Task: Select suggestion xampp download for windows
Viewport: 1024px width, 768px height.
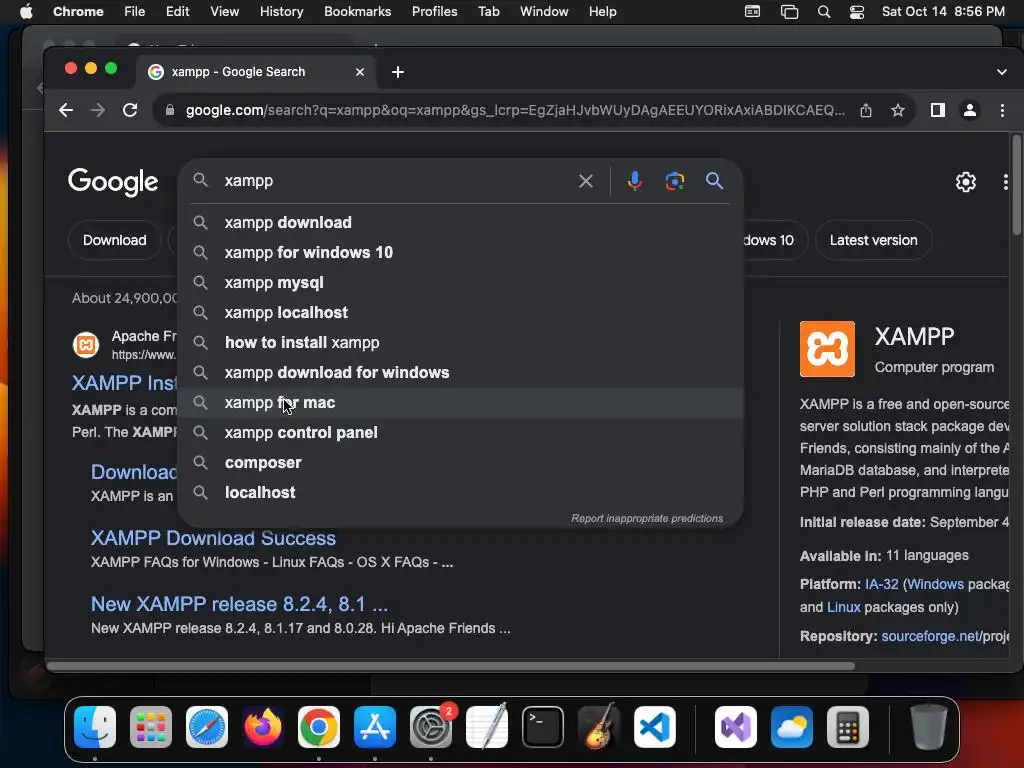Action: 460,373
